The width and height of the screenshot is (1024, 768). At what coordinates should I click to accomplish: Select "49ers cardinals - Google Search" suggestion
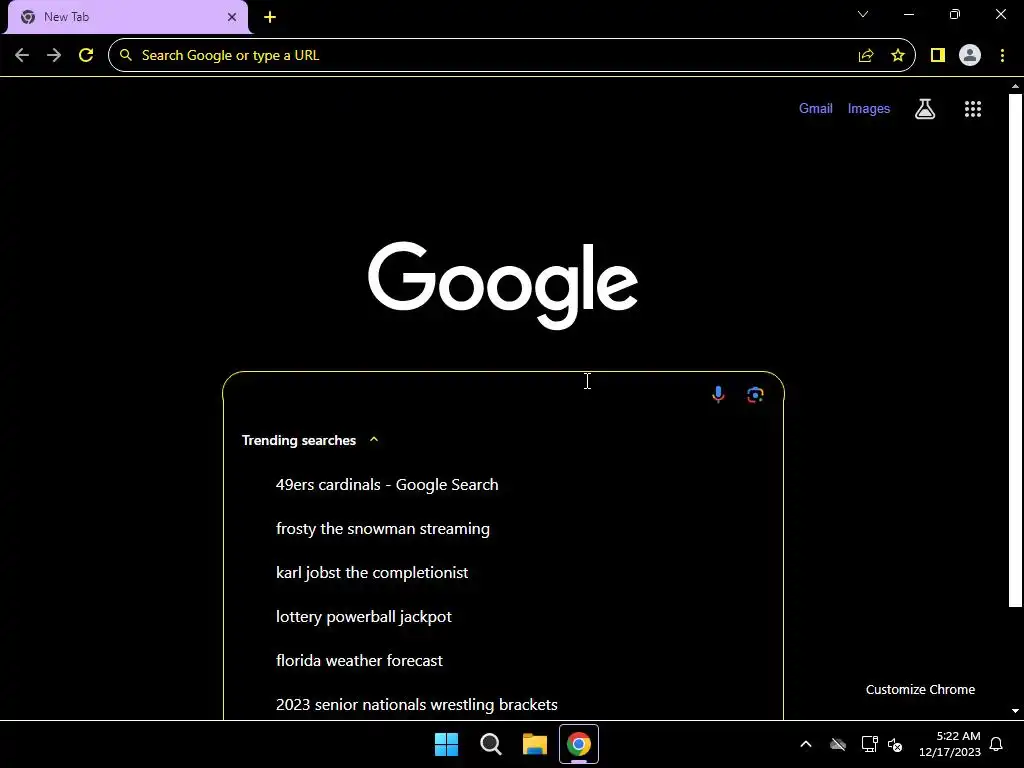pos(503,485)
